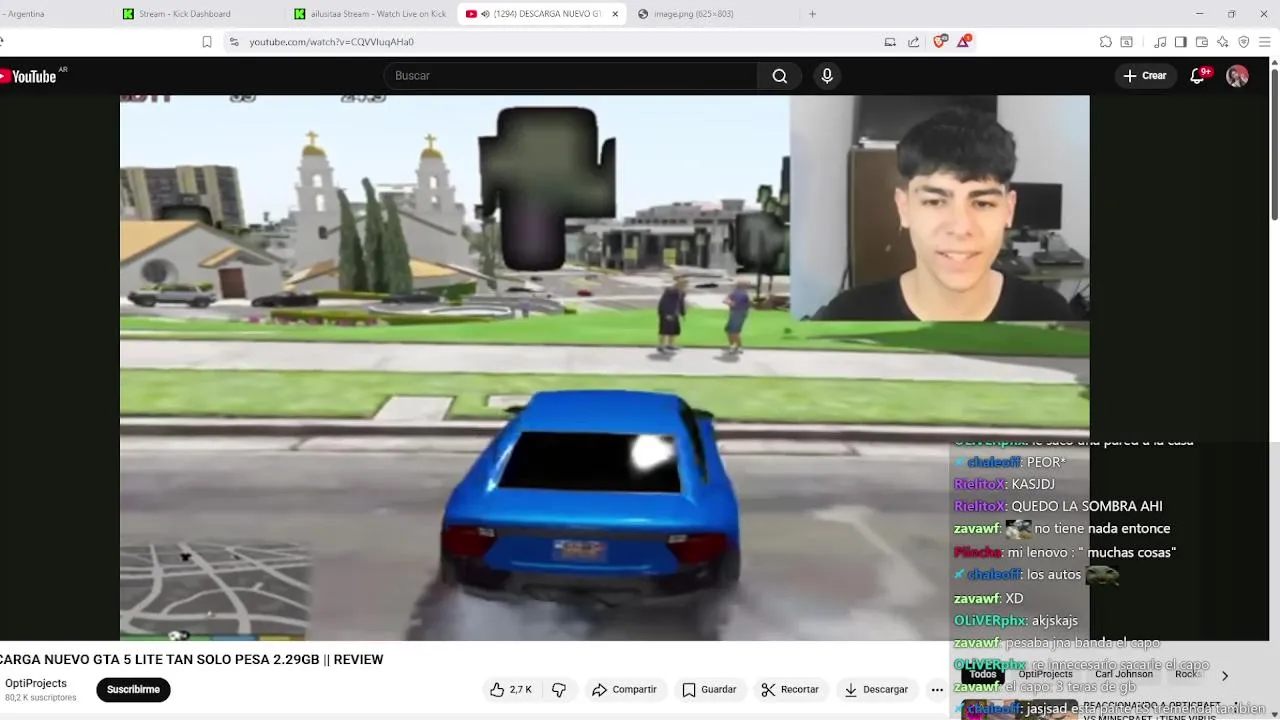Image resolution: width=1280 pixels, height=720 pixels.
Task: Open the three-dot more actions menu below the video
Action: click(937, 689)
